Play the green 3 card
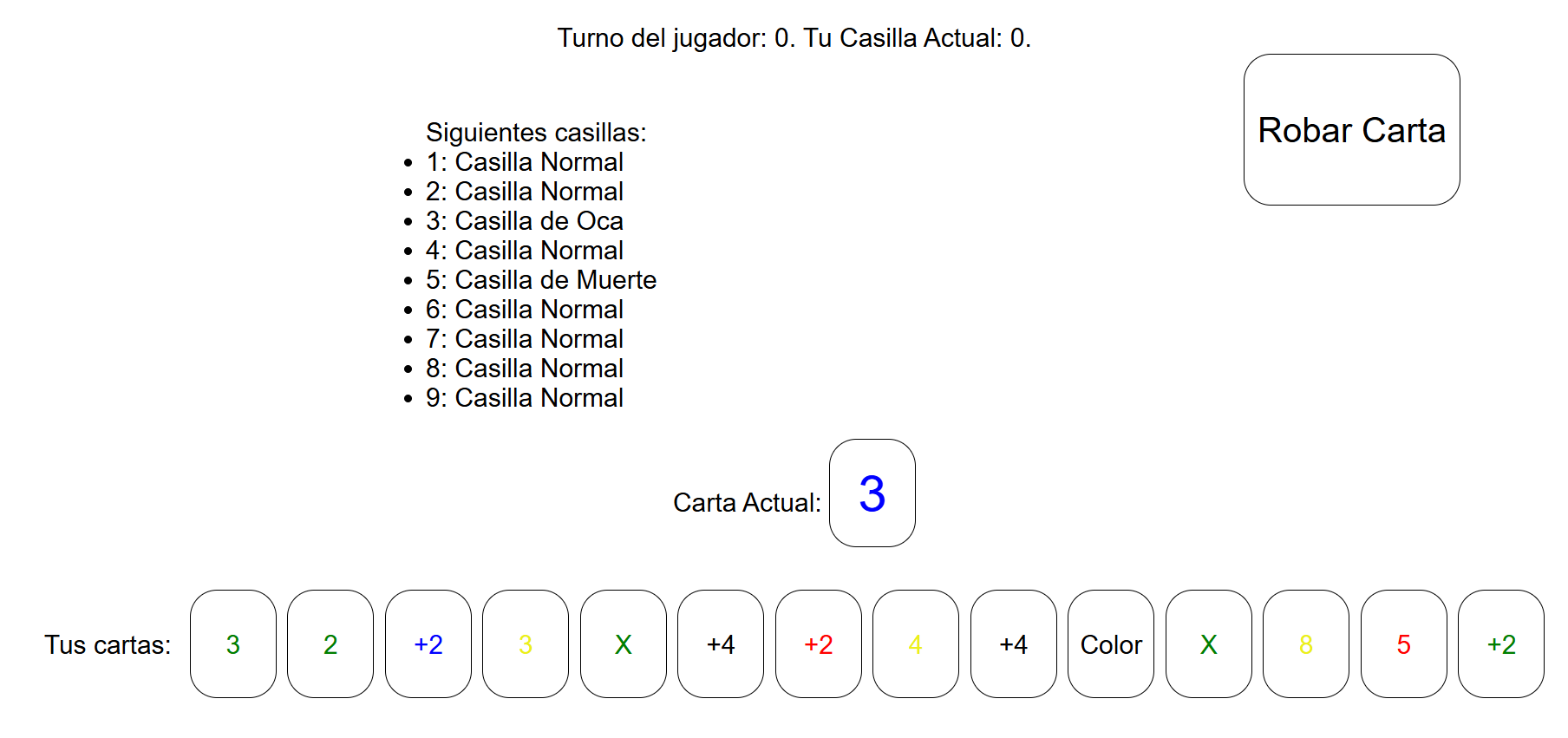This screenshot has width=1568, height=738. click(x=233, y=644)
